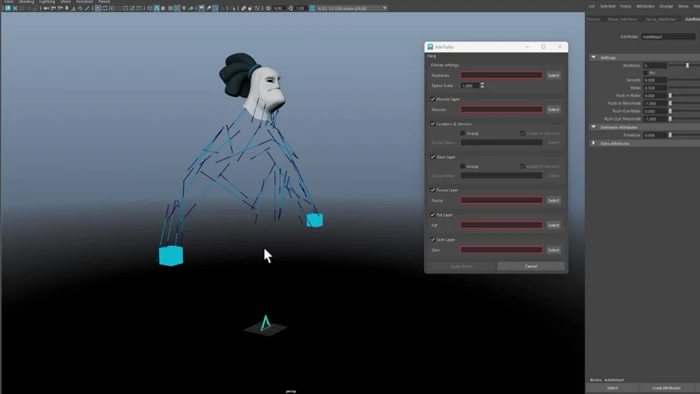
Task: Click Select button next to Fascia field
Action: point(554,200)
